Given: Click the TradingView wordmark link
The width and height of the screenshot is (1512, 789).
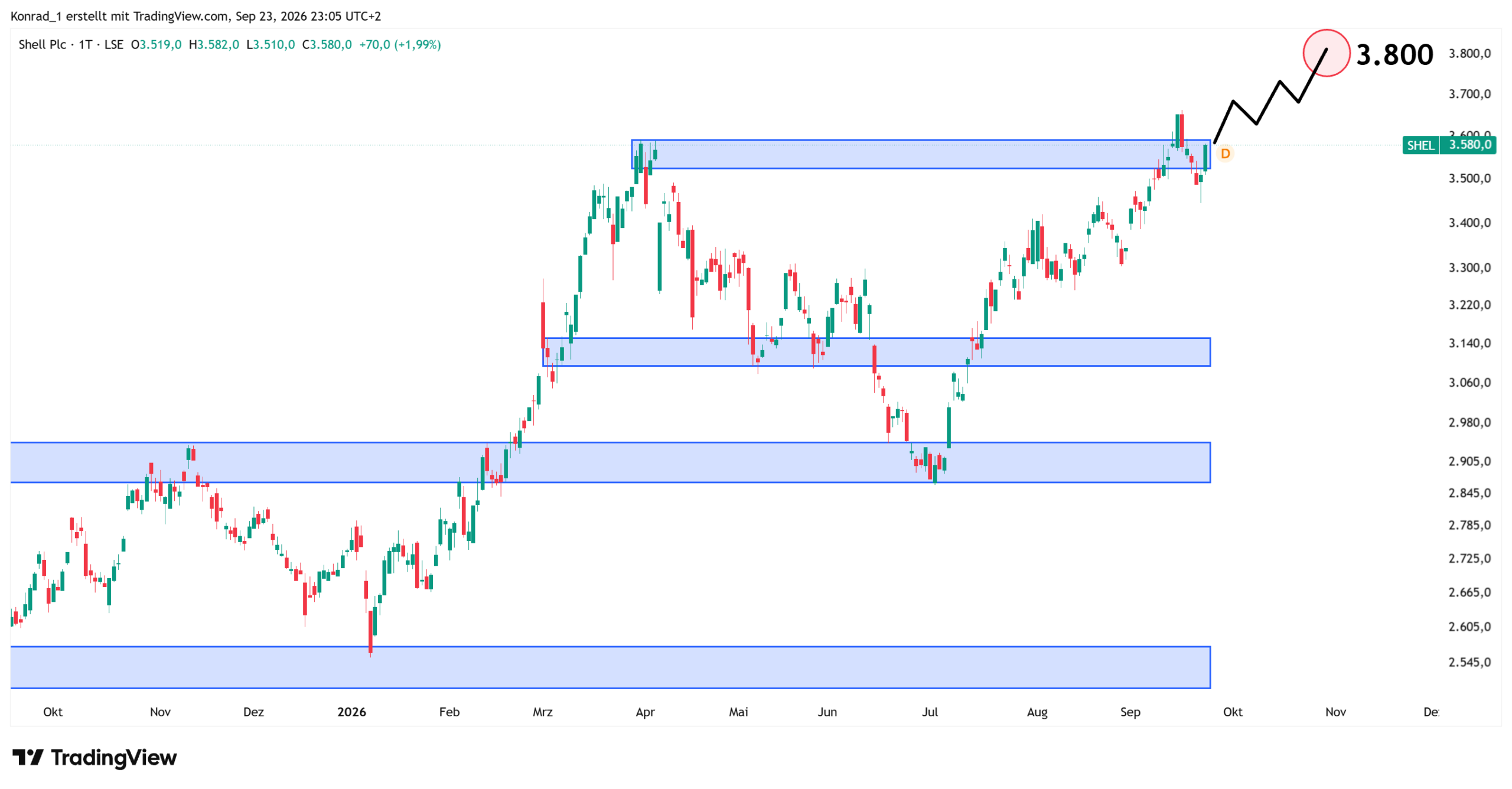Looking at the screenshot, I should click(113, 758).
